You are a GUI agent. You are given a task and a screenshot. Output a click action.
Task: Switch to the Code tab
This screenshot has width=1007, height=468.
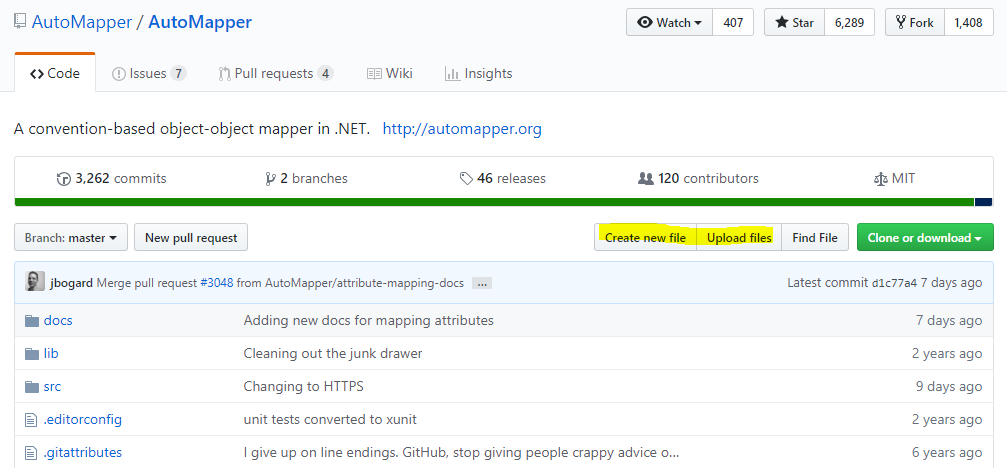55,73
